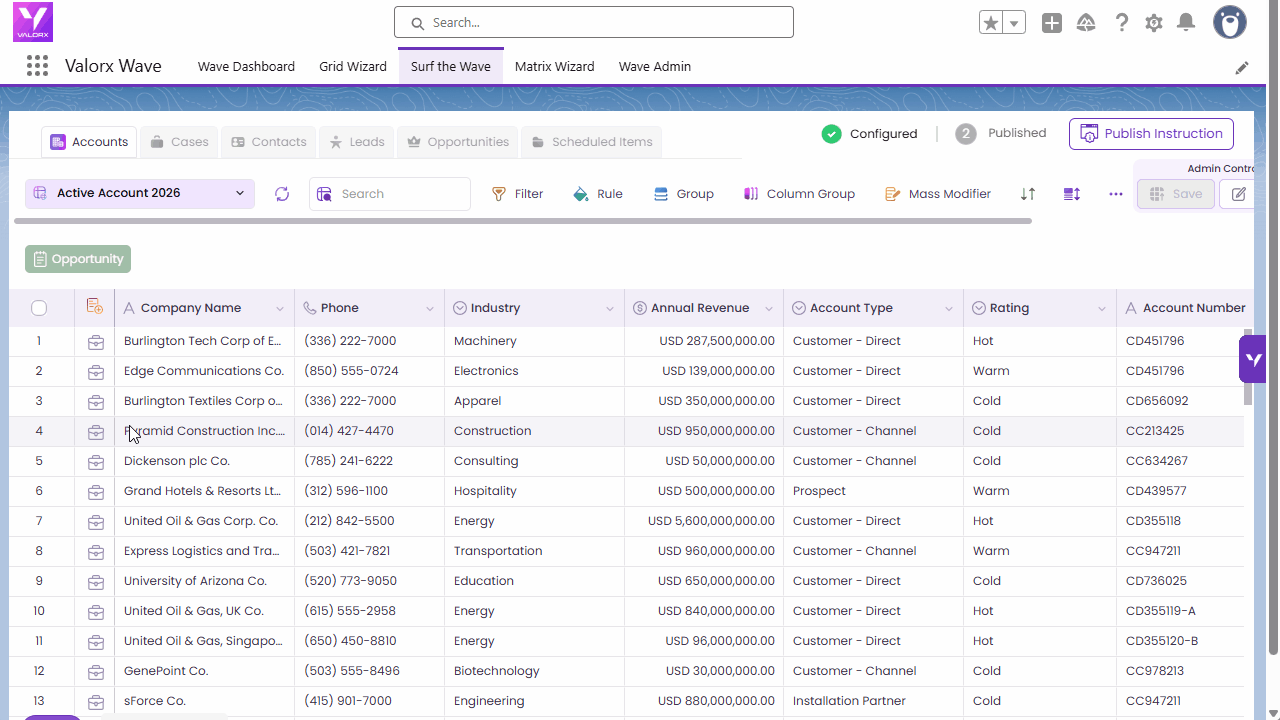Image resolution: width=1280 pixels, height=720 pixels.
Task: Click the Mass Modifier button
Action: (938, 194)
